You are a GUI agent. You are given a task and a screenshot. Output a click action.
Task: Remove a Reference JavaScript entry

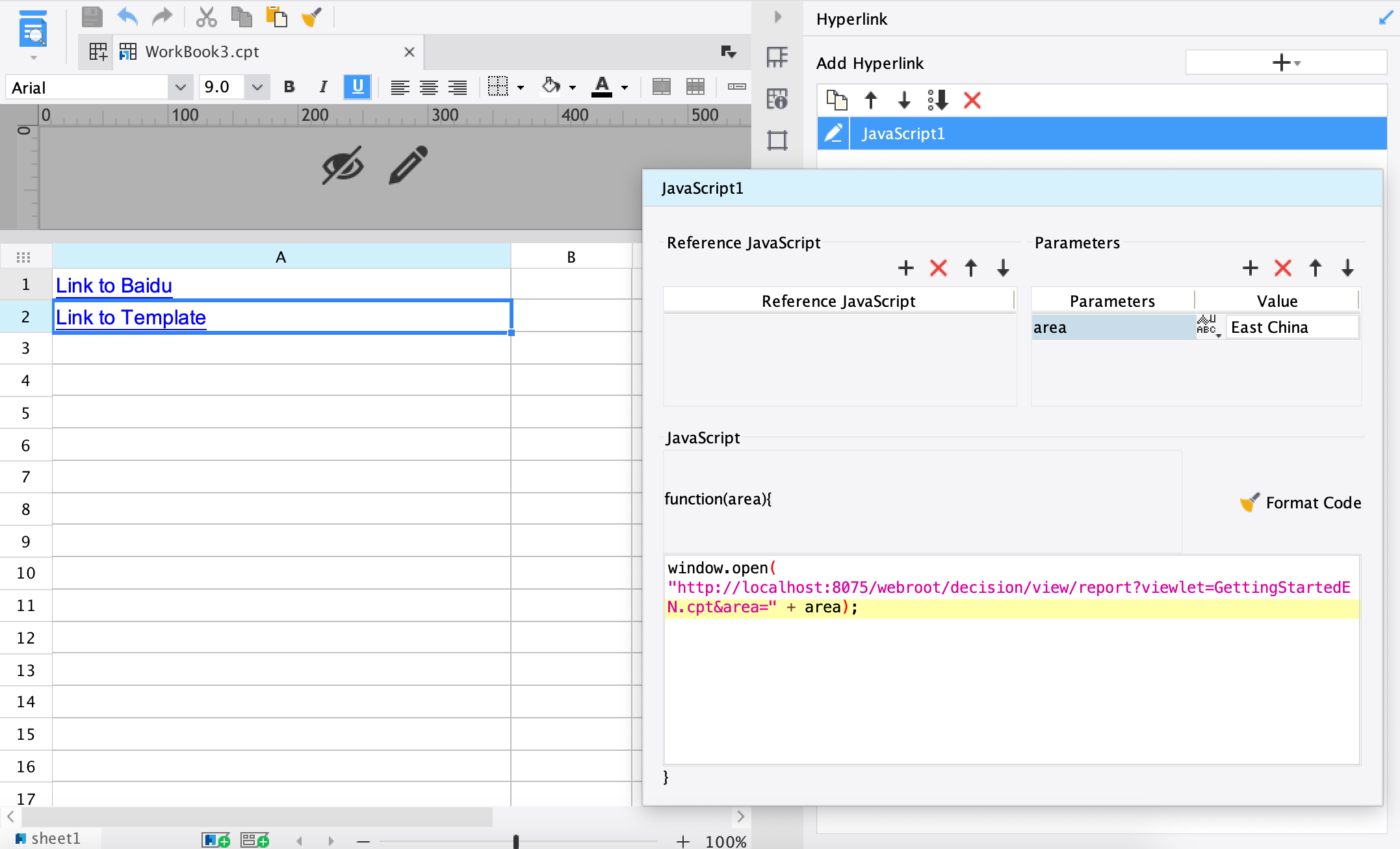point(938,268)
